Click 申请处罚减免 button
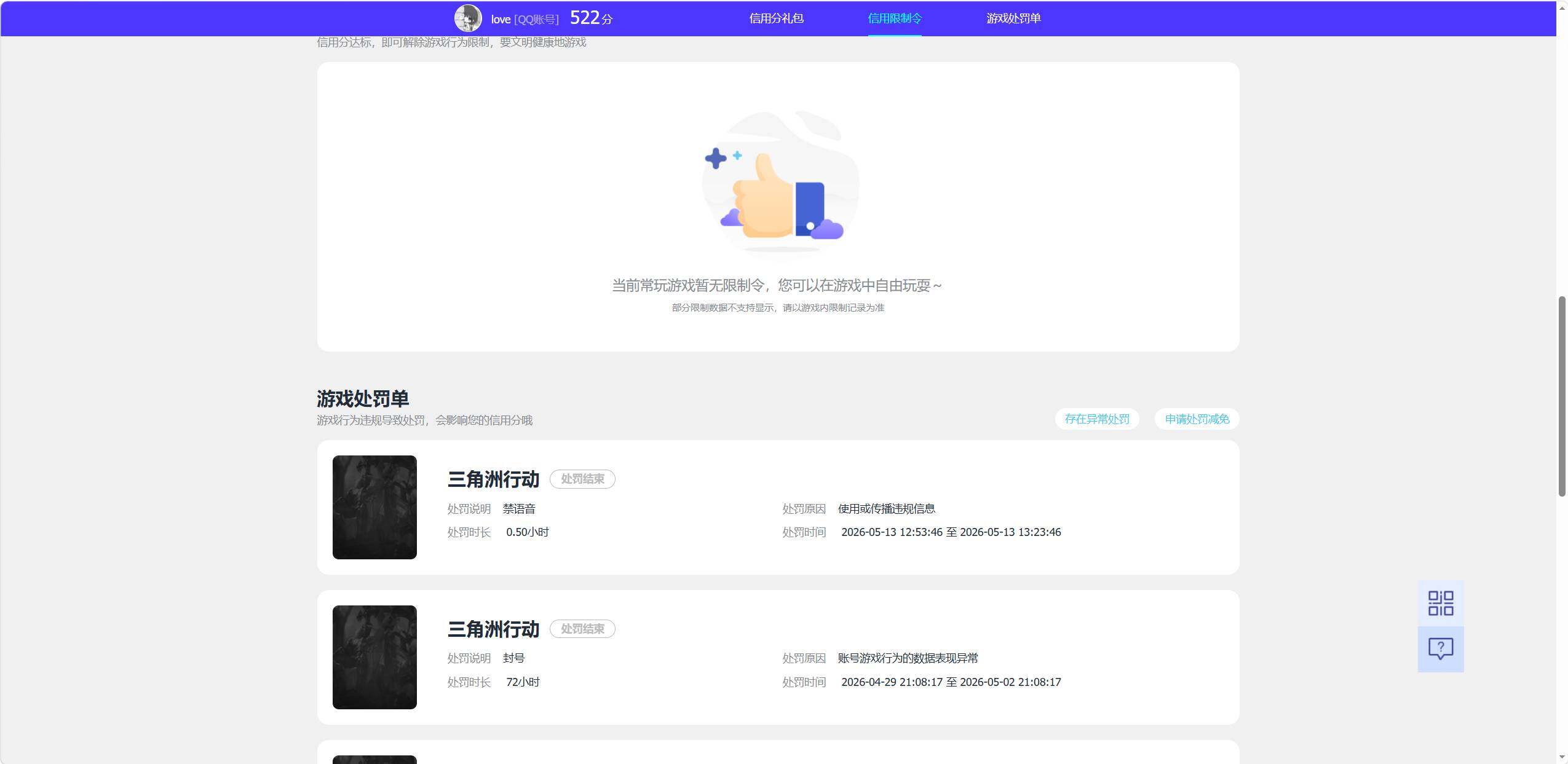This screenshot has width=1568, height=764. [1197, 419]
